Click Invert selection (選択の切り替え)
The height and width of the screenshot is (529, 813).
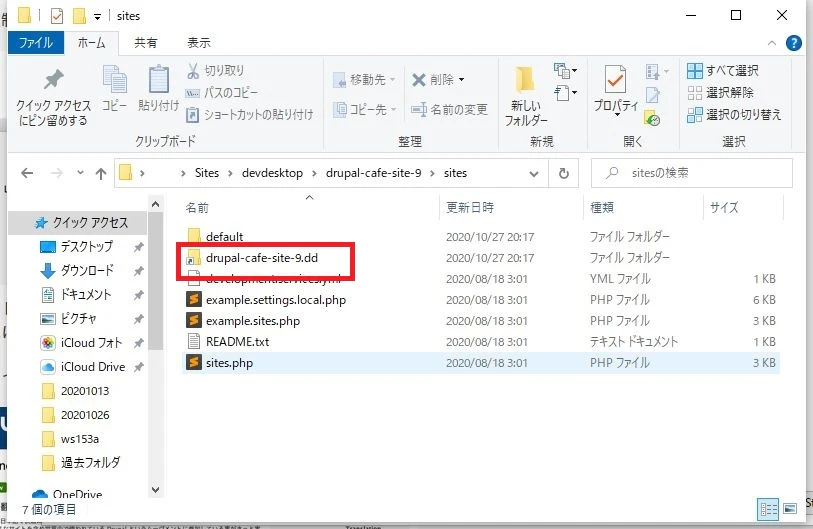(x=734, y=115)
